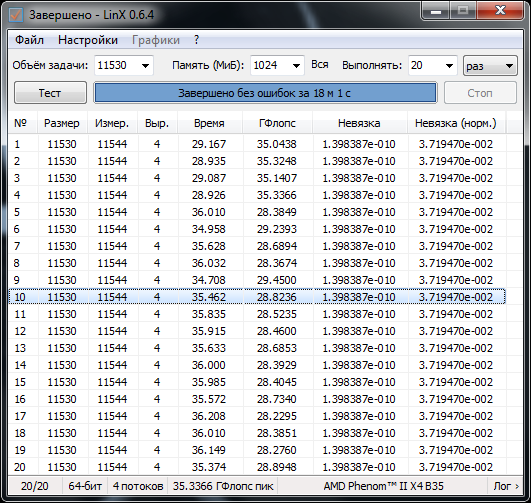Expand the Выполнять count dropdown
The image size is (531, 503).
[449, 65]
